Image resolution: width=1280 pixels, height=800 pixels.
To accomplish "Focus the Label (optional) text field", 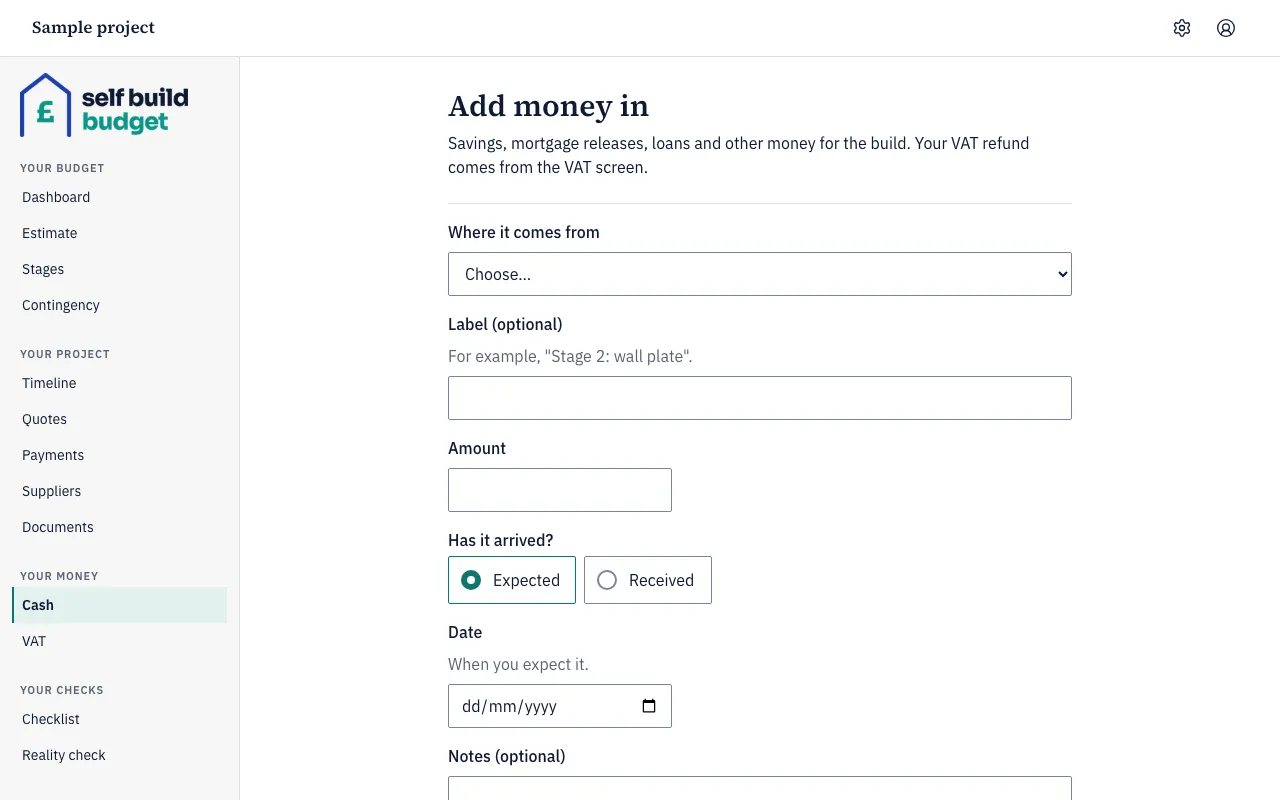I will coord(760,398).
